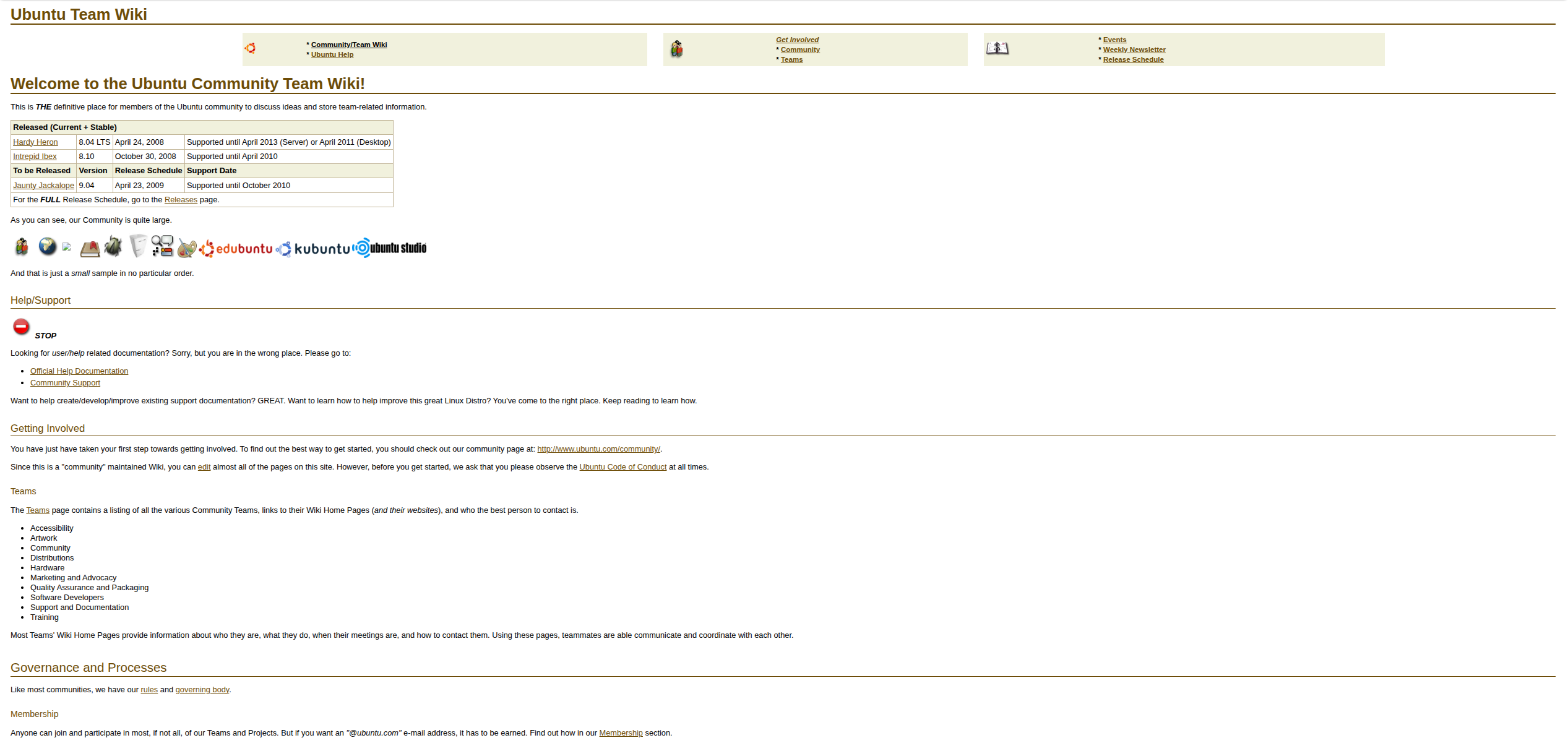Viewport: 1568px width, 743px height.
Task: Click the bug beetle icon
Action: point(113,246)
